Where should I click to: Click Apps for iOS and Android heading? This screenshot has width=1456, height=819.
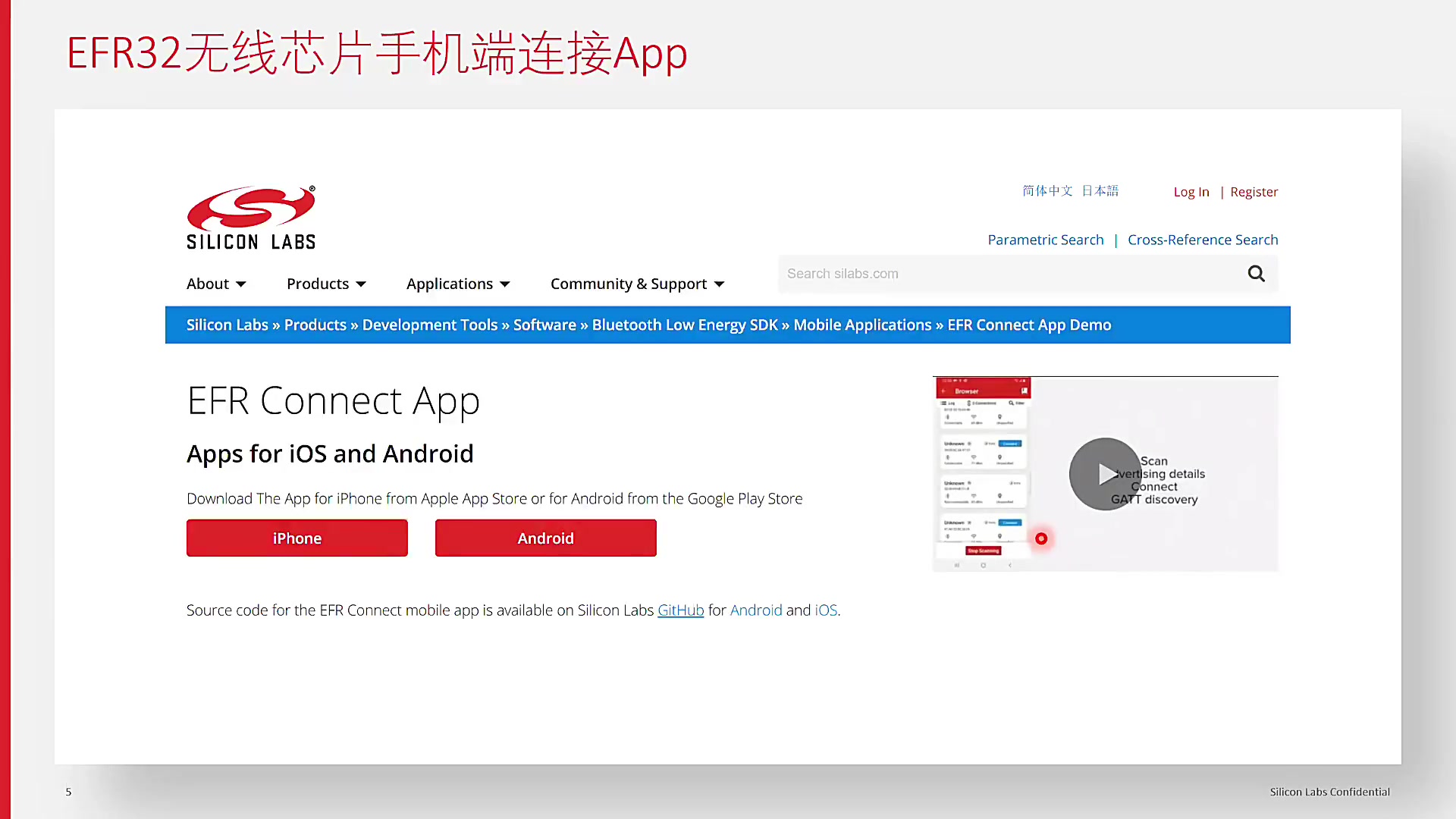point(330,453)
